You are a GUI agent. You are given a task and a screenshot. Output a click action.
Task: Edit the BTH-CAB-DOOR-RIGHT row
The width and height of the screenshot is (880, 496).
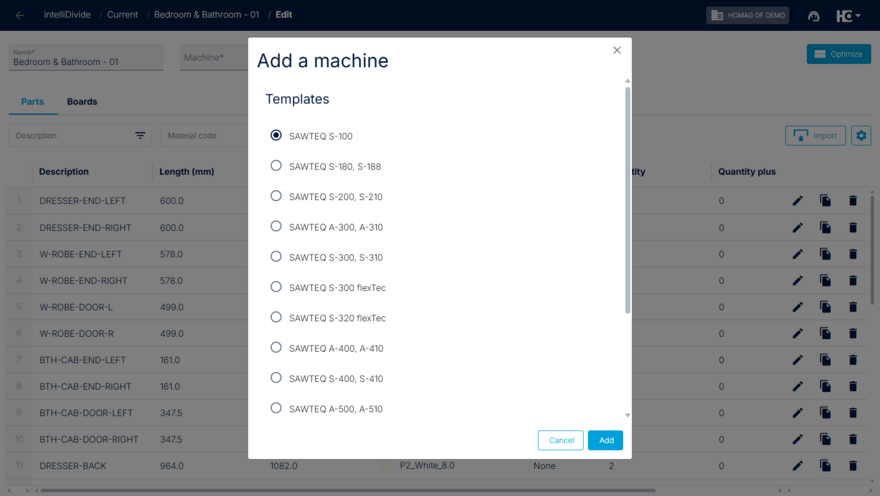click(x=798, y=439)
